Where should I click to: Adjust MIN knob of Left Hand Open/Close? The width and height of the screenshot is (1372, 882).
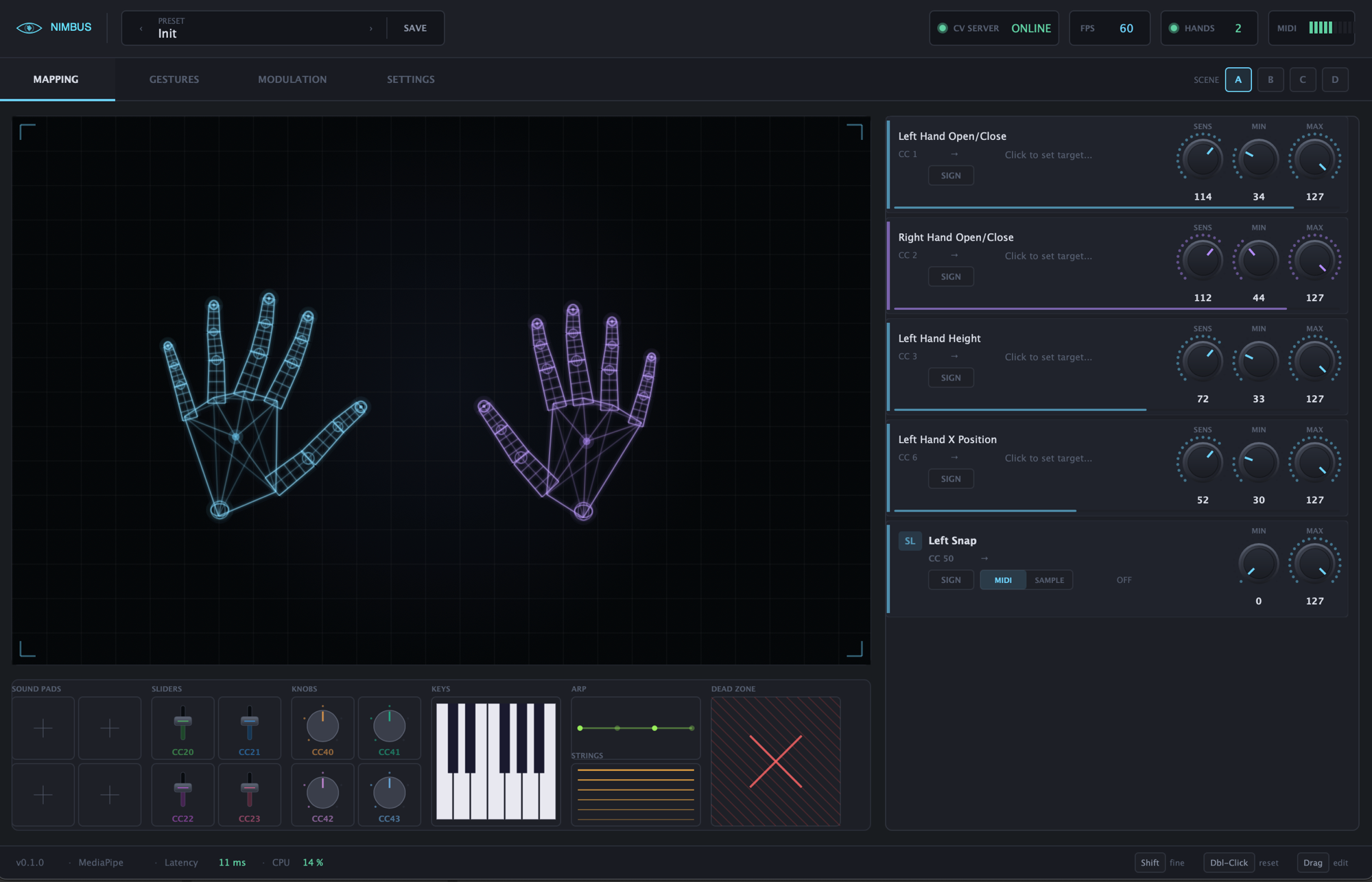click(1258, 159)
